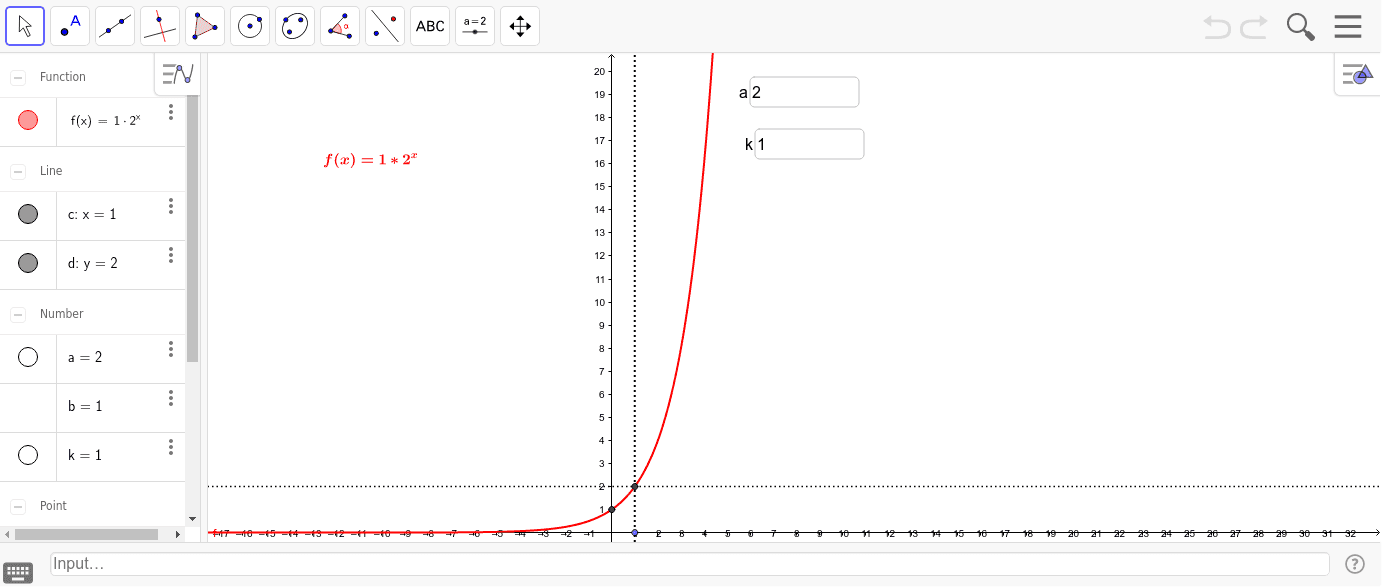Toggle visibility of number a = 2
The height and width of the screenshot is (587, 1382).
pos(28,357)
